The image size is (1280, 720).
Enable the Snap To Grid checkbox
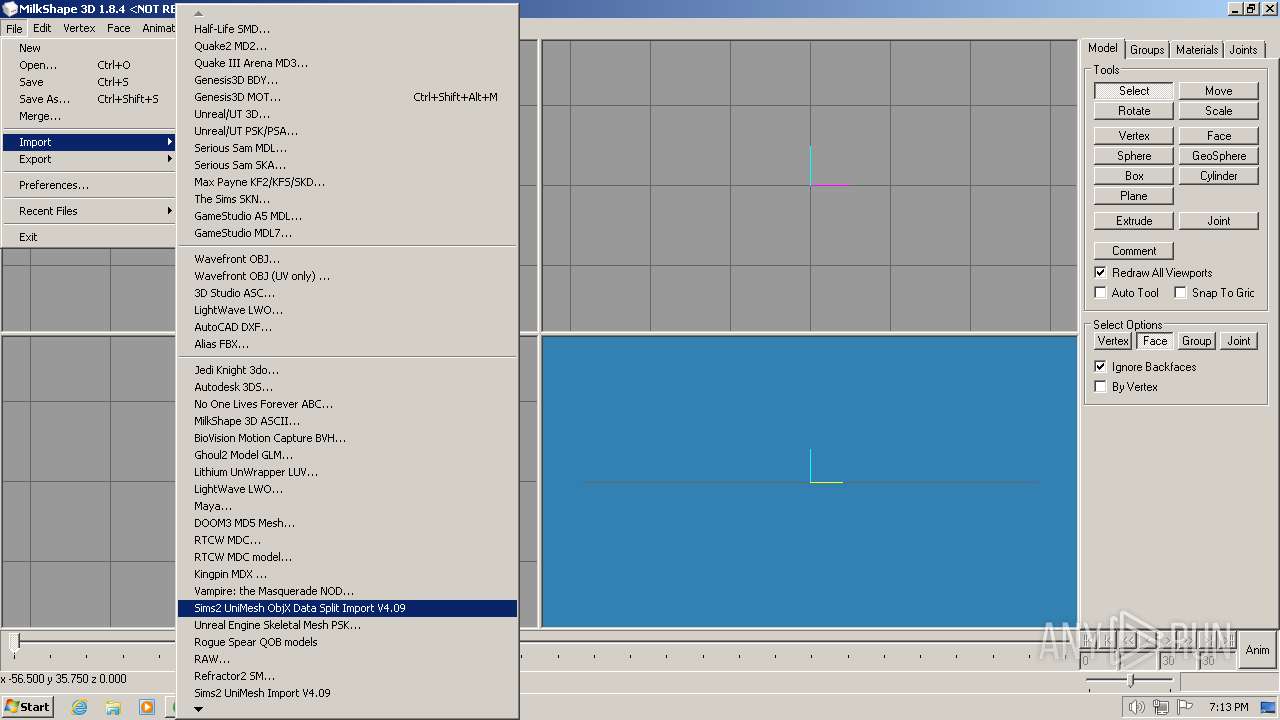tap(1181, 293)
